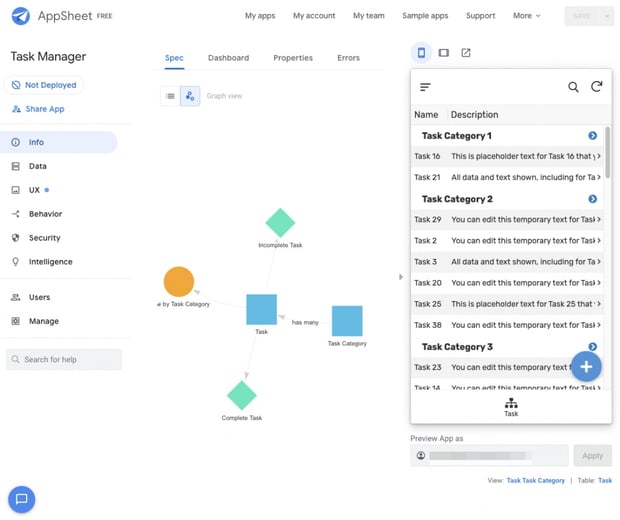
Task: Switch to the Dashboard tab
Action: coord(229,58)
